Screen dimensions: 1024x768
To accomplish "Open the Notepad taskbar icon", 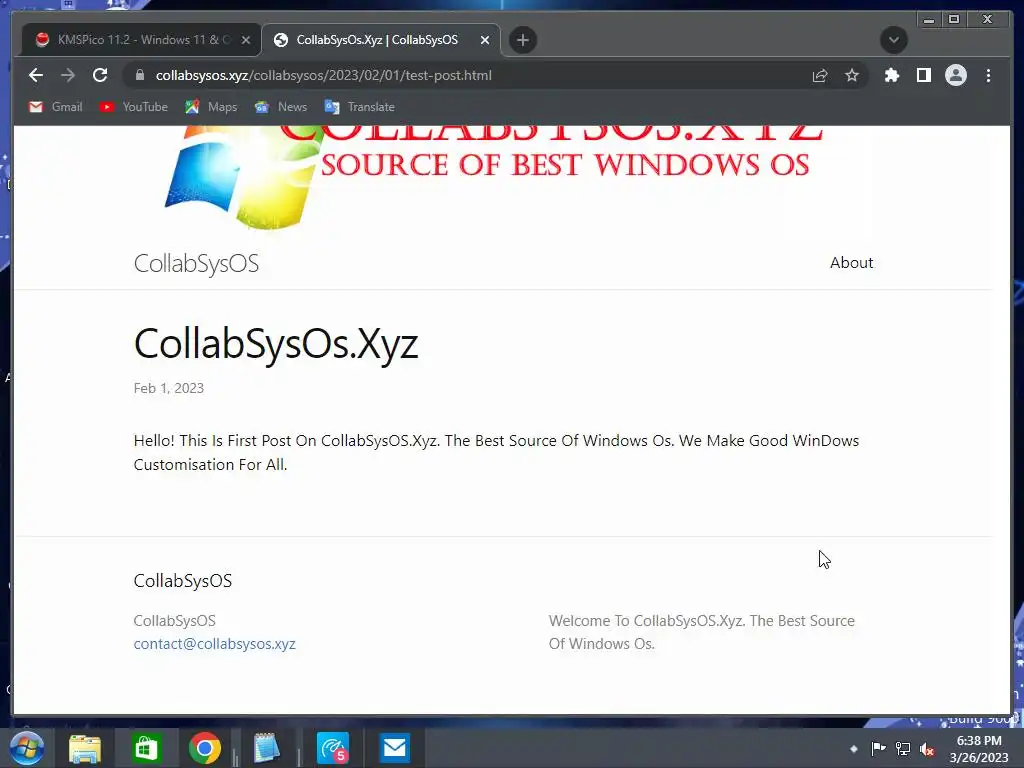I will tap(266, 748).
